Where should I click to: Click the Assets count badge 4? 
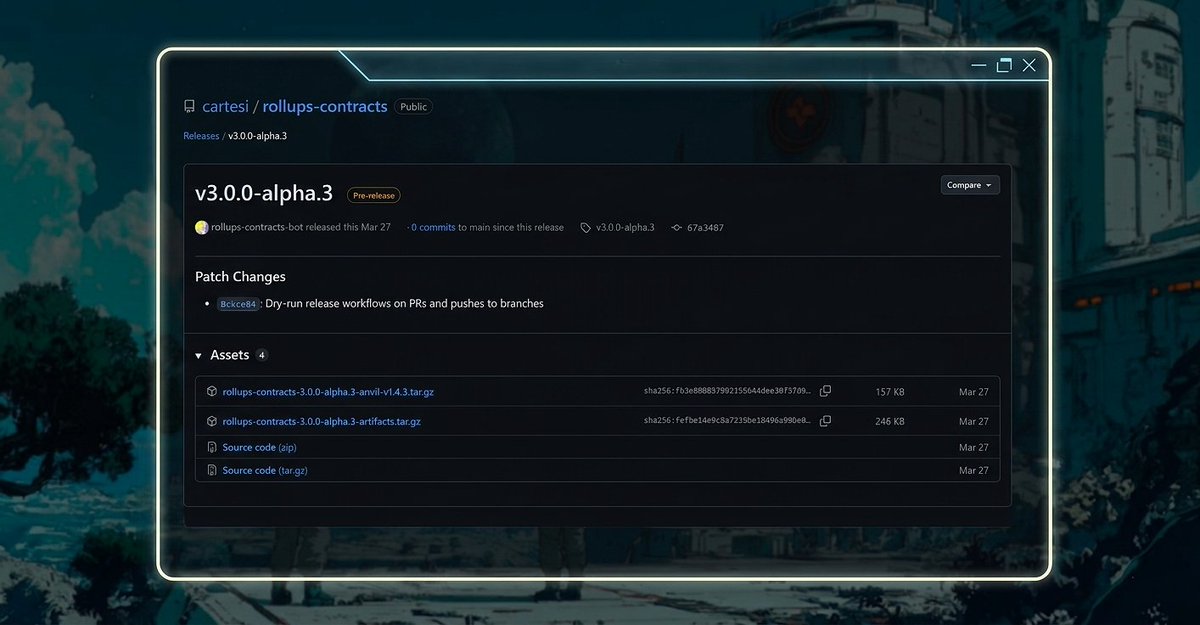point(262,355)
